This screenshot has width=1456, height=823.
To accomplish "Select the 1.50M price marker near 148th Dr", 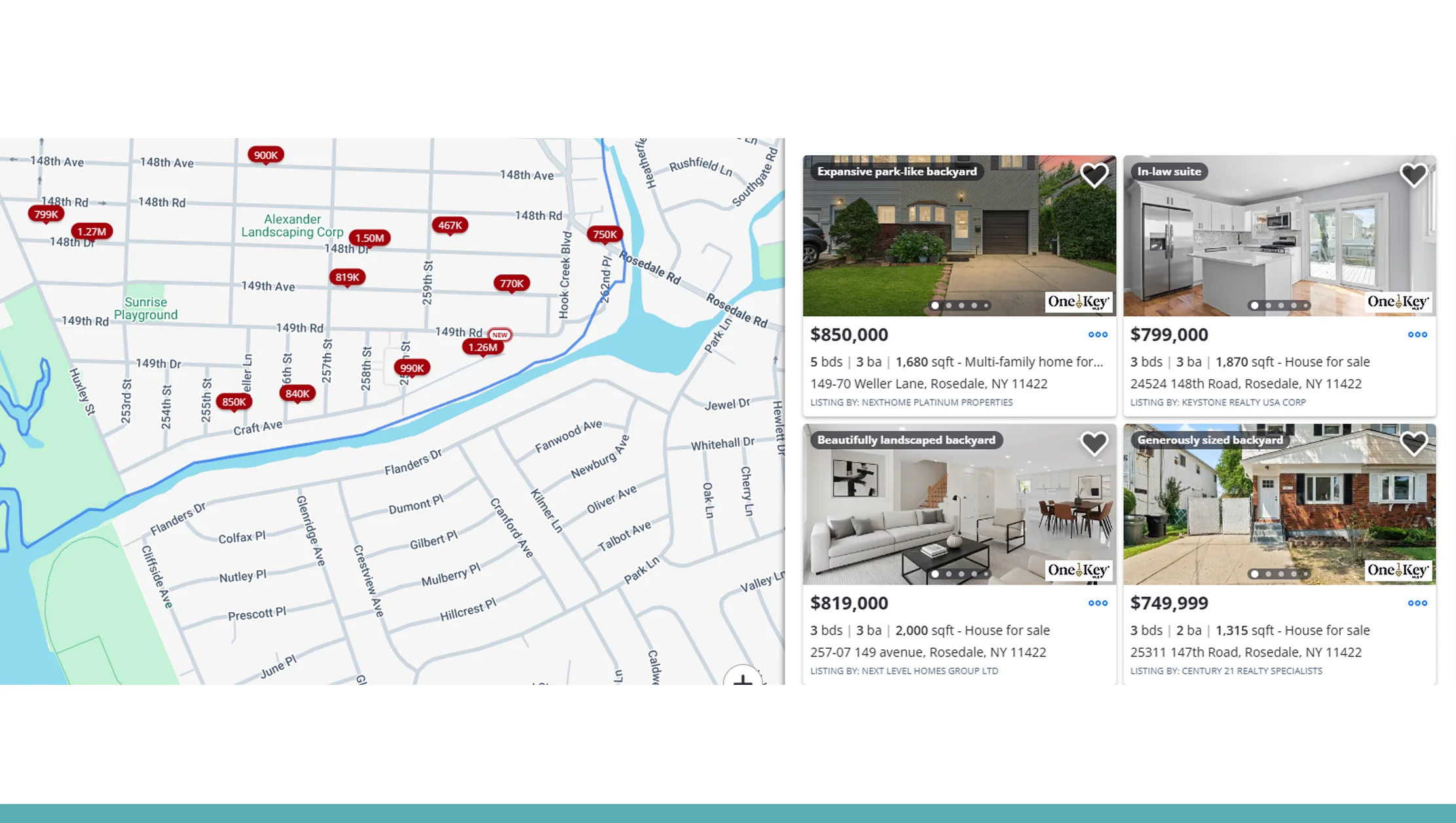I will 370,238.
